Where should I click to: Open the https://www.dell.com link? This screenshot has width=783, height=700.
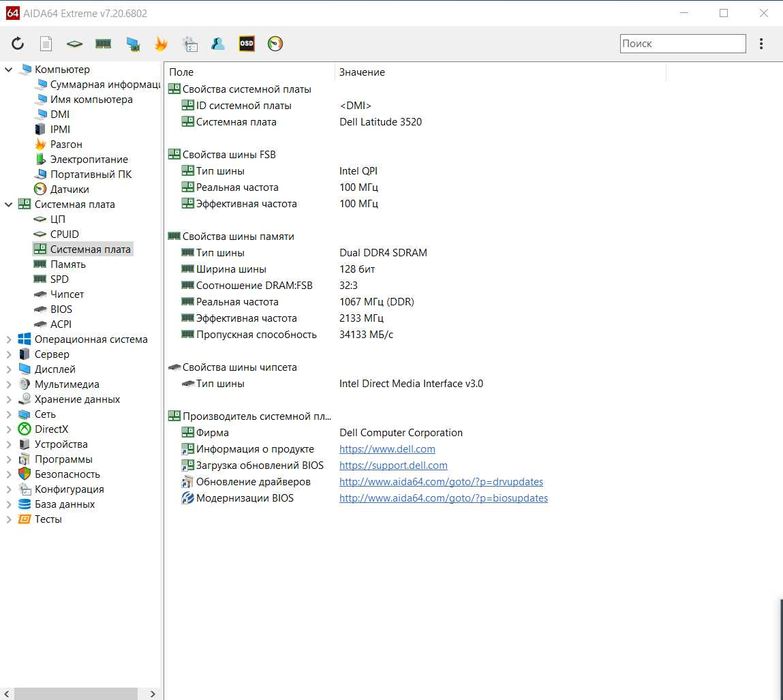coord(387,449)
